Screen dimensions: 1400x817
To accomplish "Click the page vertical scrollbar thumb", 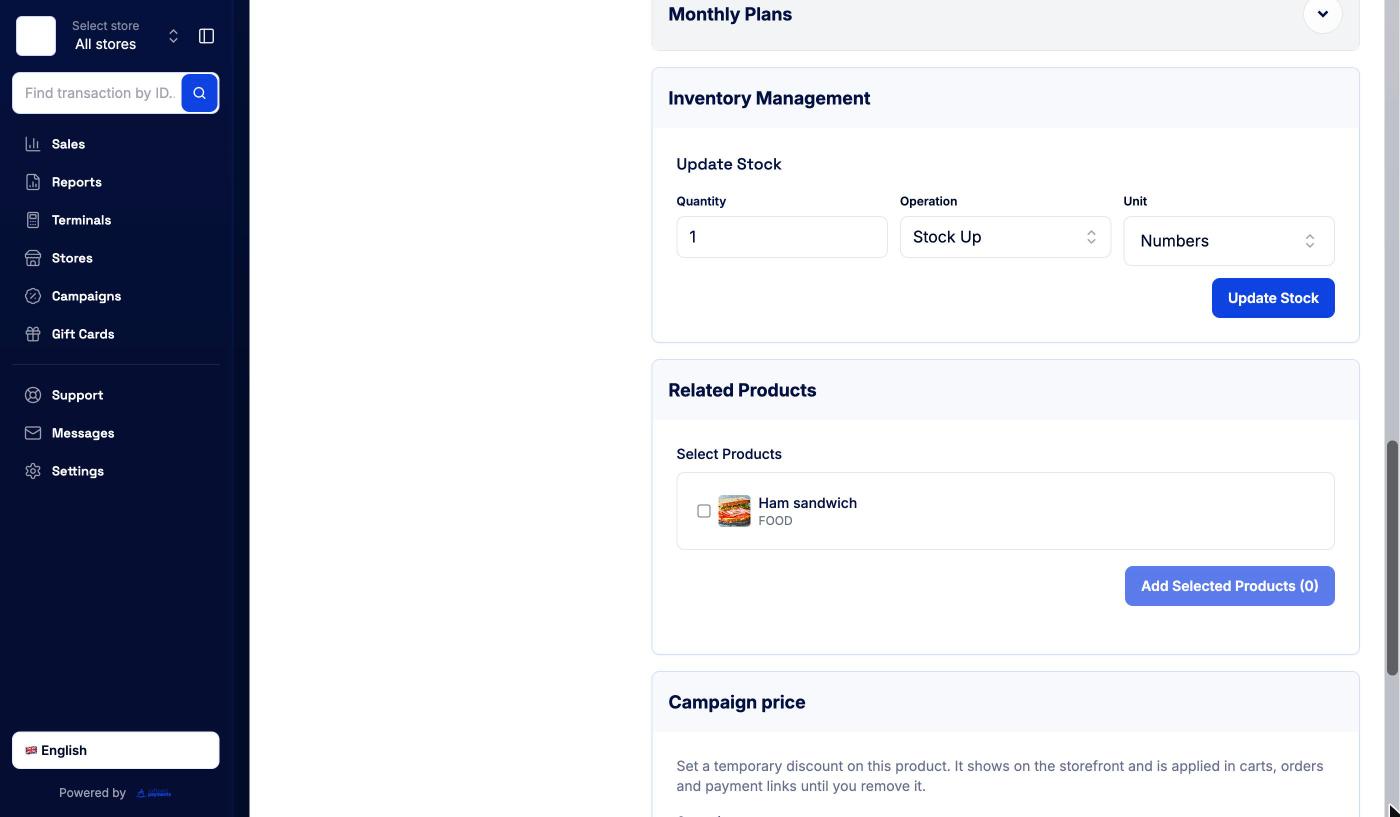I will (x=1391, y=558).
